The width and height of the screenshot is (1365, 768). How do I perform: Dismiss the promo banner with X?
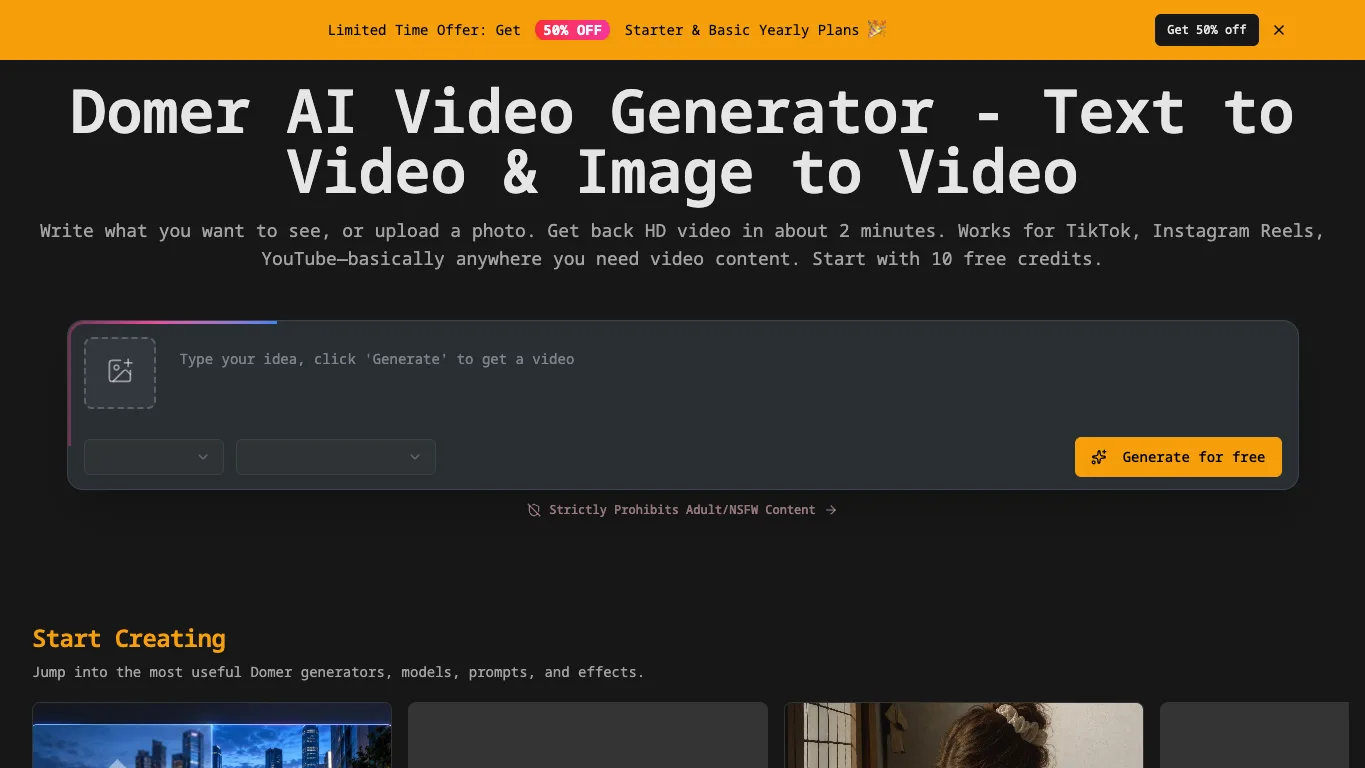pos(1279,30)
